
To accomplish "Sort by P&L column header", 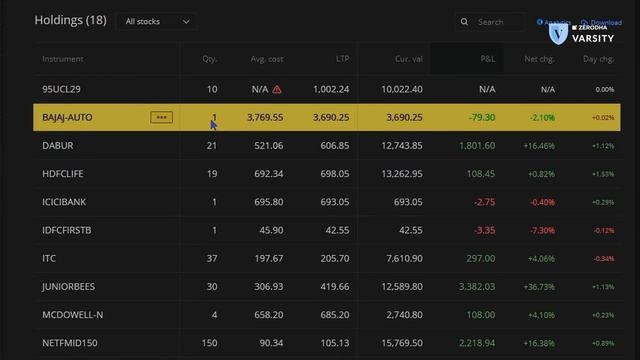I will [488, 59].
